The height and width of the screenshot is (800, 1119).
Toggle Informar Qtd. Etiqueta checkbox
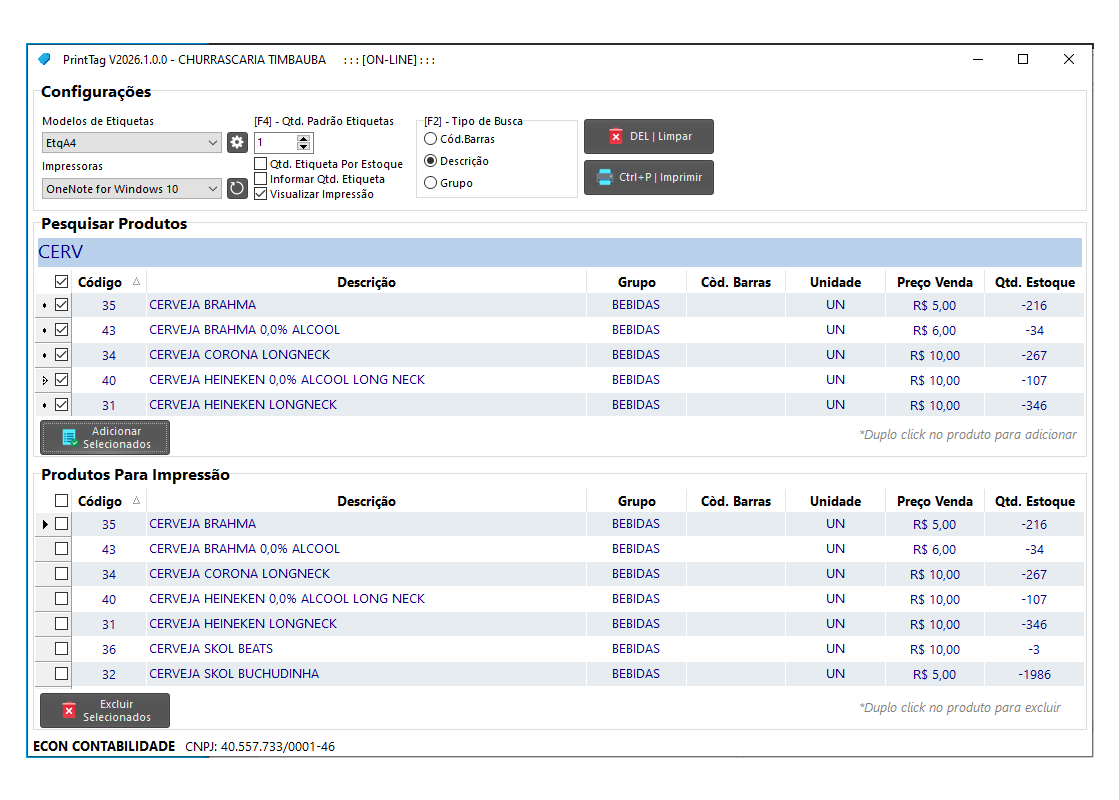tap(261, 179)
